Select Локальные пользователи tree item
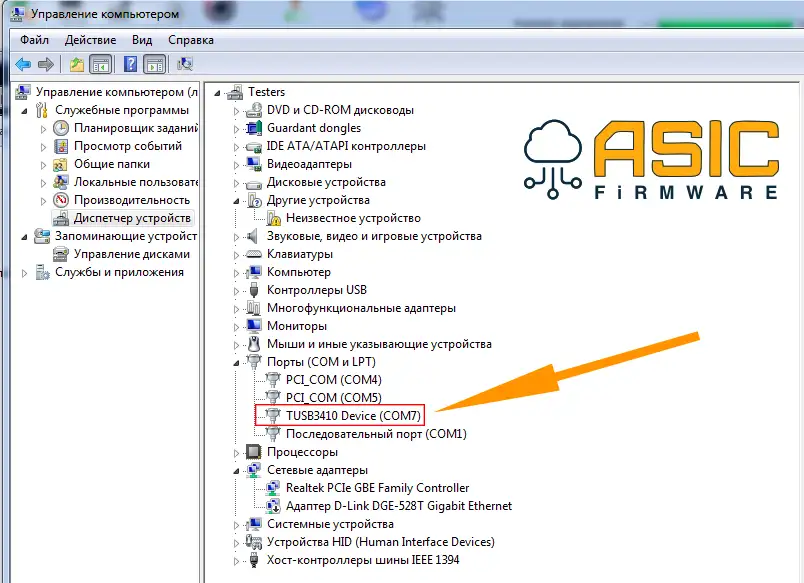 point(136,182)
